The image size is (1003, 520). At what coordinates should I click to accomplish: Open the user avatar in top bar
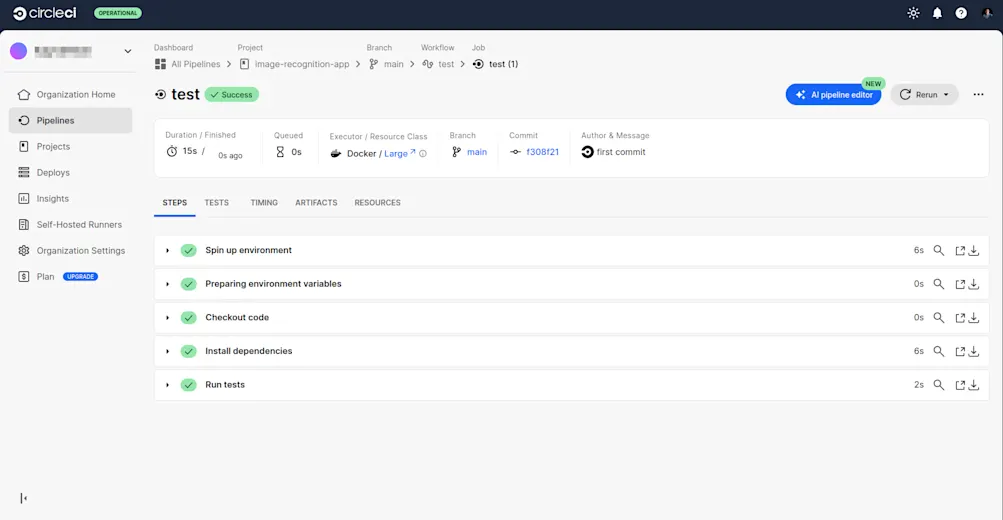point(987,13)
